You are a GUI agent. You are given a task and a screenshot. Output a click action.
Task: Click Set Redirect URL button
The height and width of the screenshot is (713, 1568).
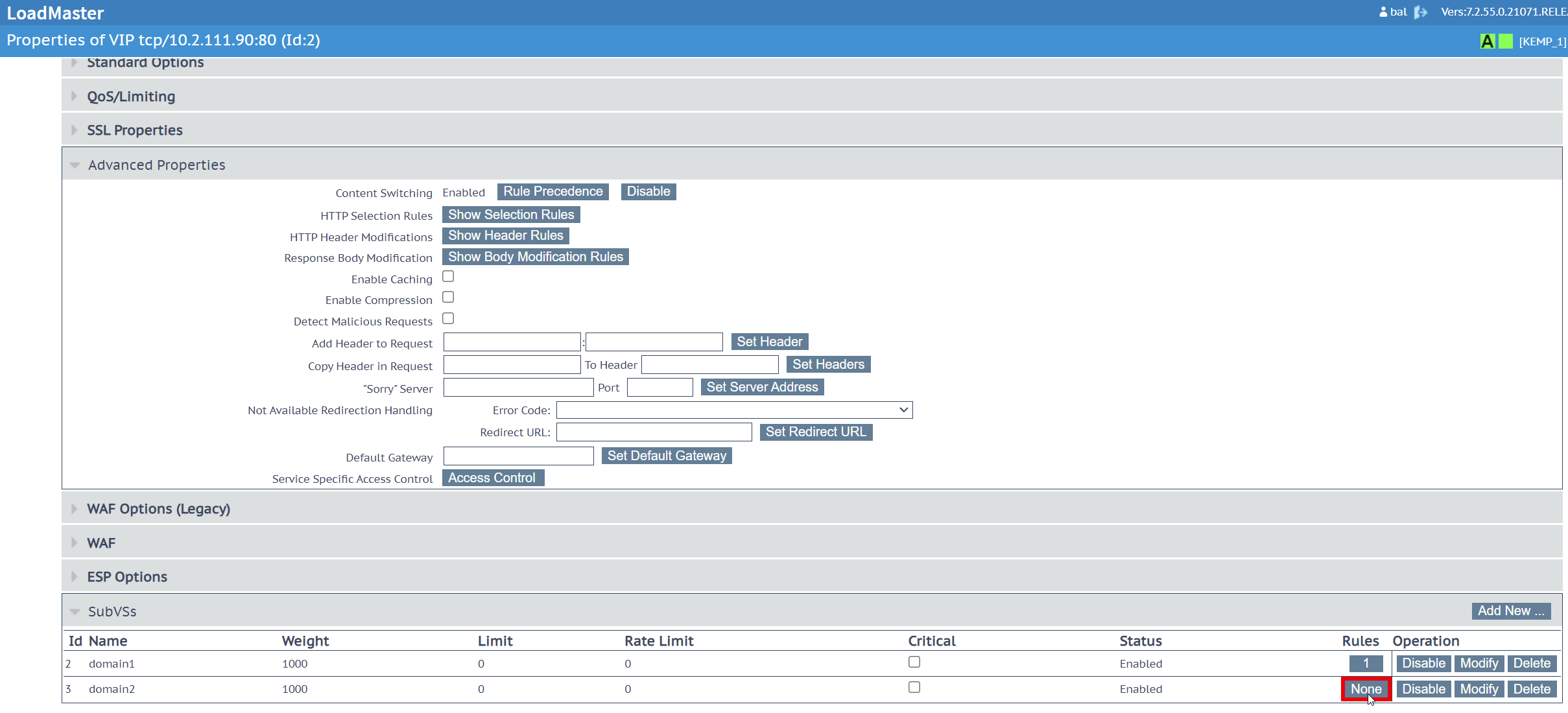[816, 432]
